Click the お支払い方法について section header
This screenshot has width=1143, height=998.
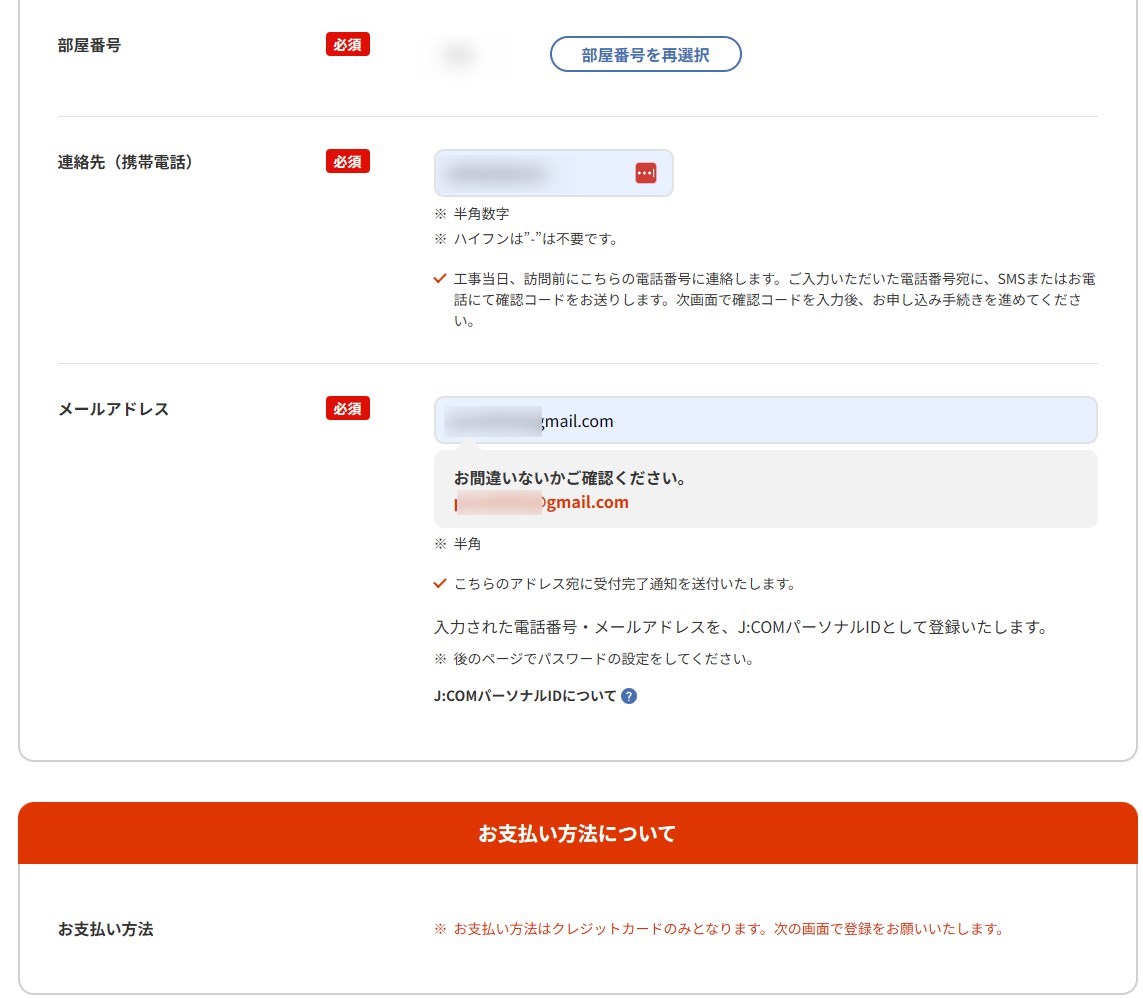pos(577,833)
